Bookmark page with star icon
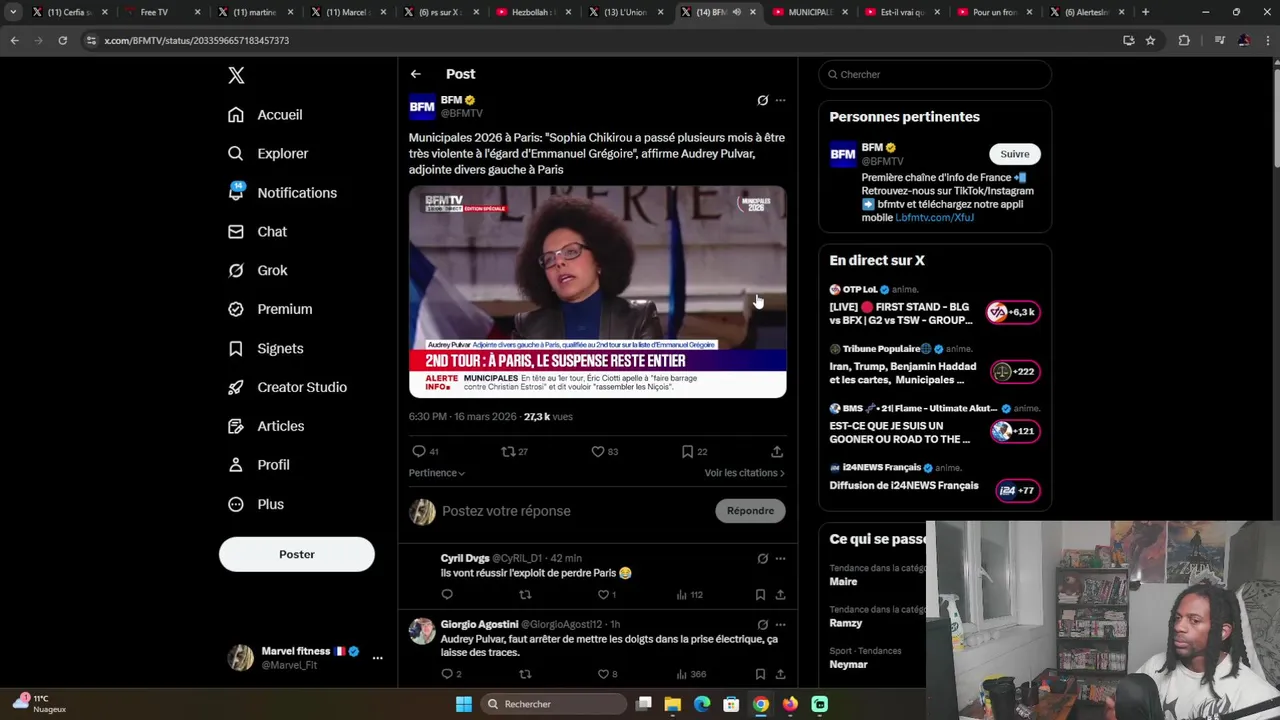 coord(1151,40)
